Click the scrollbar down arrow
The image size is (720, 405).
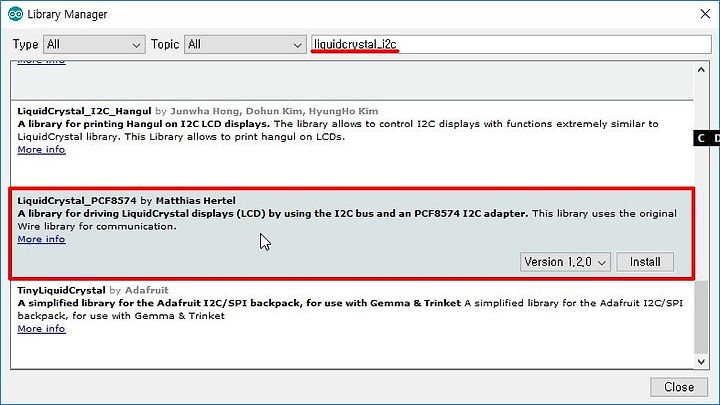pyautogui.click(x=701, y=362)
